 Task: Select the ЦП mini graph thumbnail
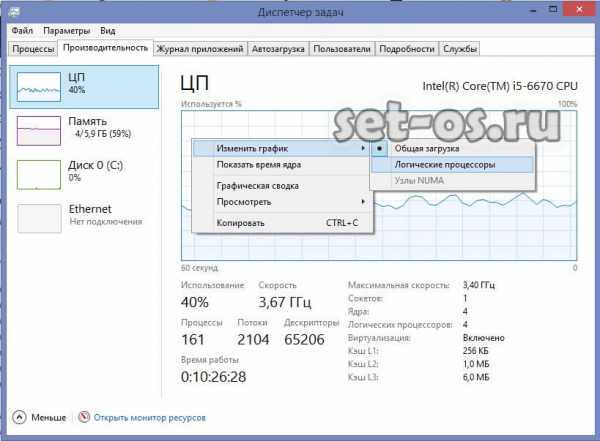[39, 87]
